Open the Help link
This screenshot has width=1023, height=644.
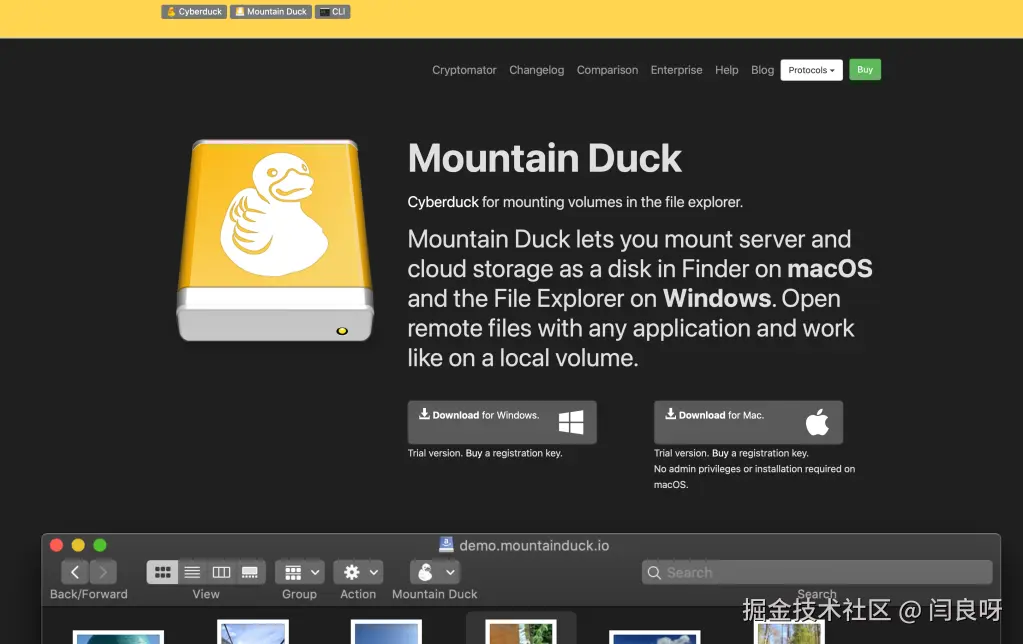point(727,70)
